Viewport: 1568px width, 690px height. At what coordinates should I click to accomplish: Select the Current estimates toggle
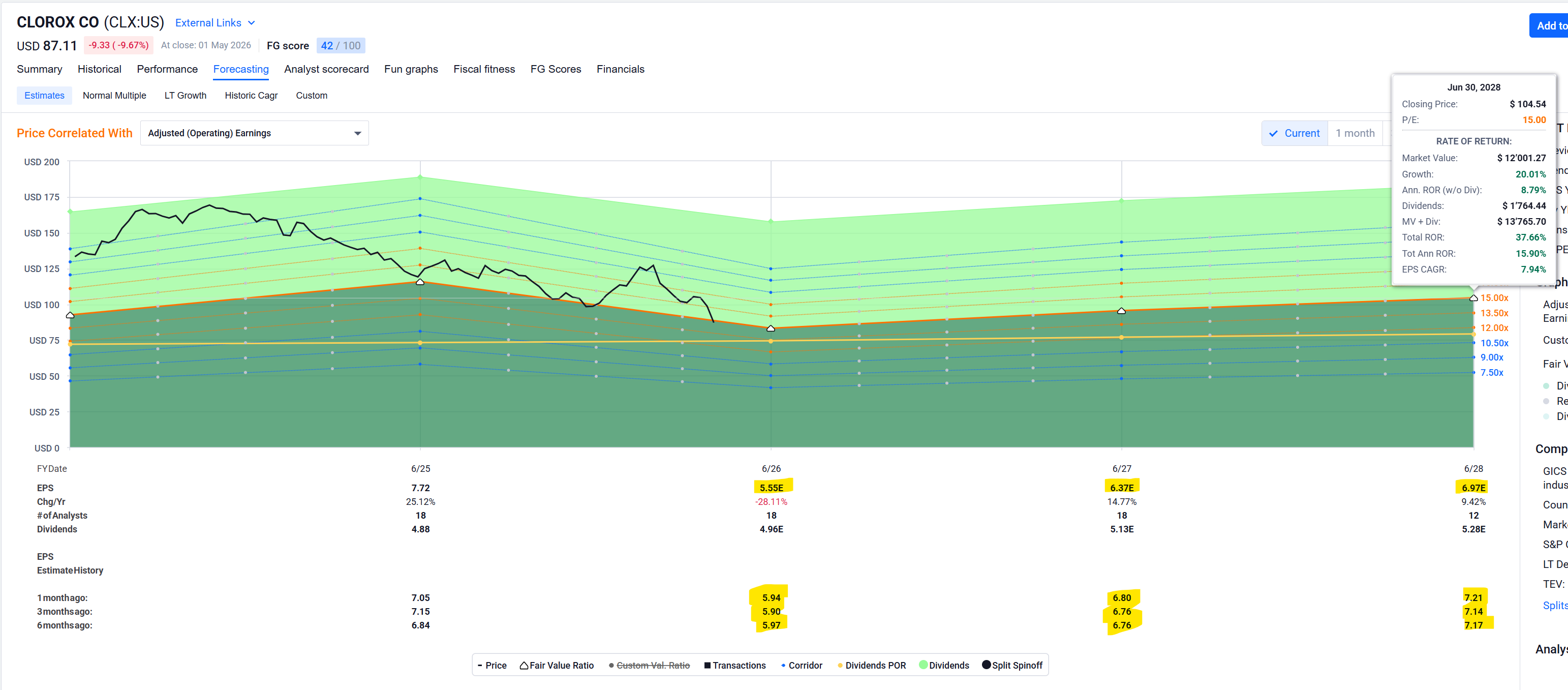(1294, 133)
